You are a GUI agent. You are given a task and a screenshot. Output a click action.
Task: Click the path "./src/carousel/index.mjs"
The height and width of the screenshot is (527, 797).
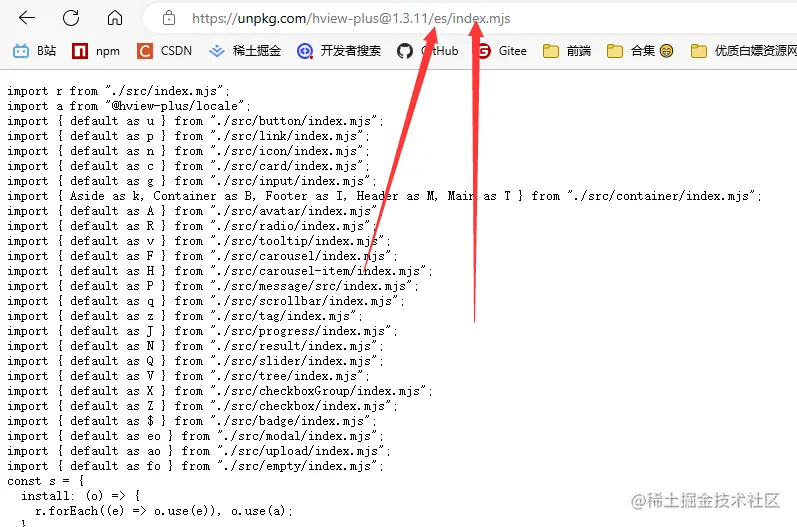pos(301,256)
